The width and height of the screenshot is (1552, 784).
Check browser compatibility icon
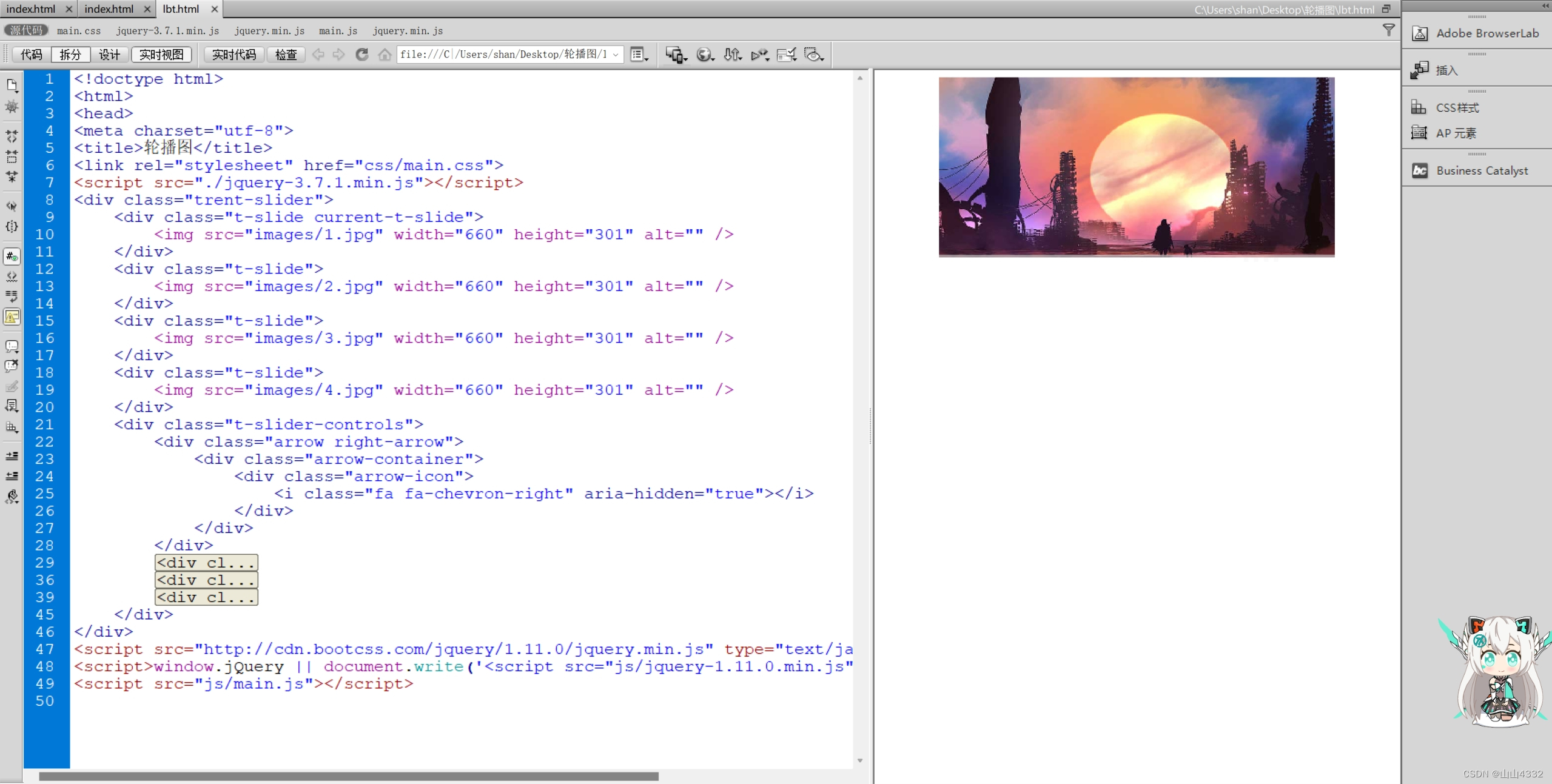(x=787, y=55)
